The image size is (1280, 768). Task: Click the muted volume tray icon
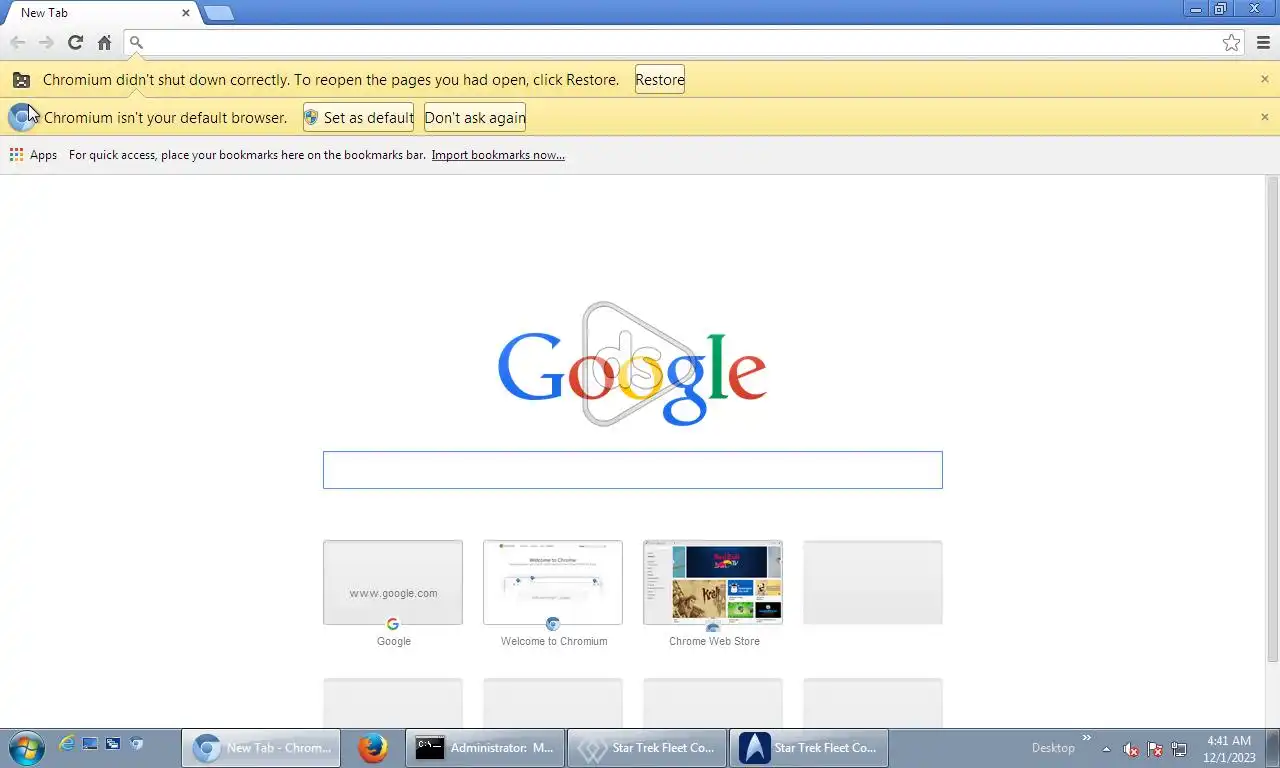(x=1131, y=749)
